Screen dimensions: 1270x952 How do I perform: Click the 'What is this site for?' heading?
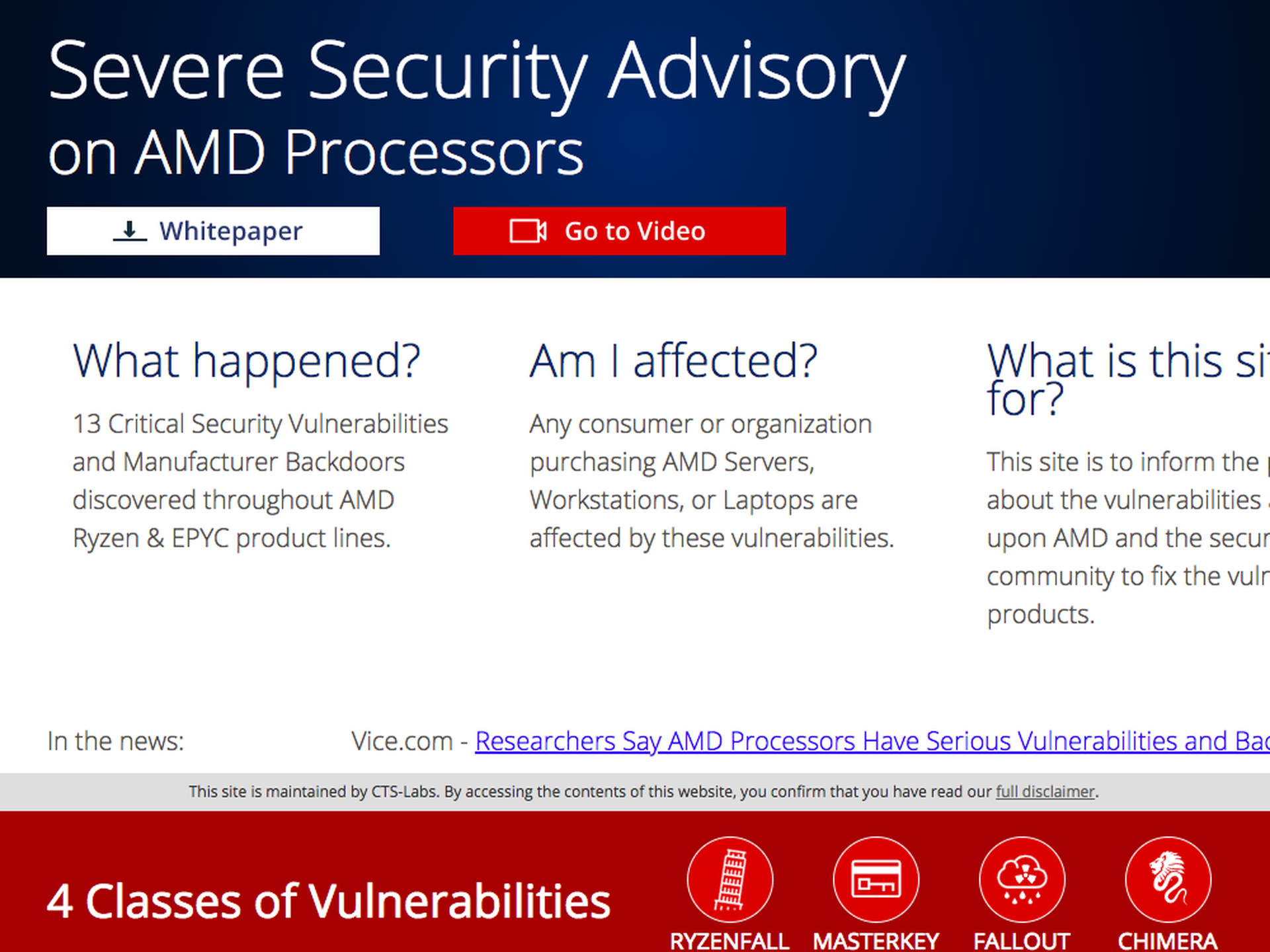click(x=1128, y=379)
